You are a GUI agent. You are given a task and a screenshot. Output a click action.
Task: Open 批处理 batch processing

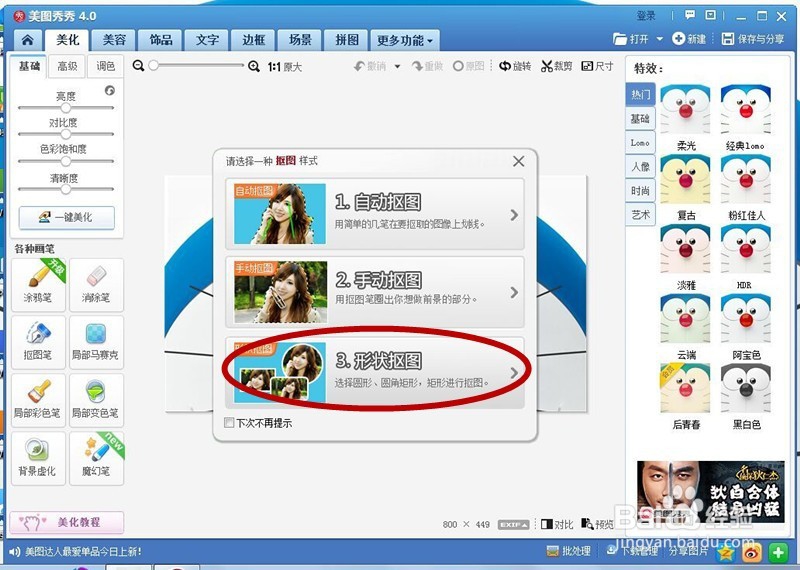(568, 552)
